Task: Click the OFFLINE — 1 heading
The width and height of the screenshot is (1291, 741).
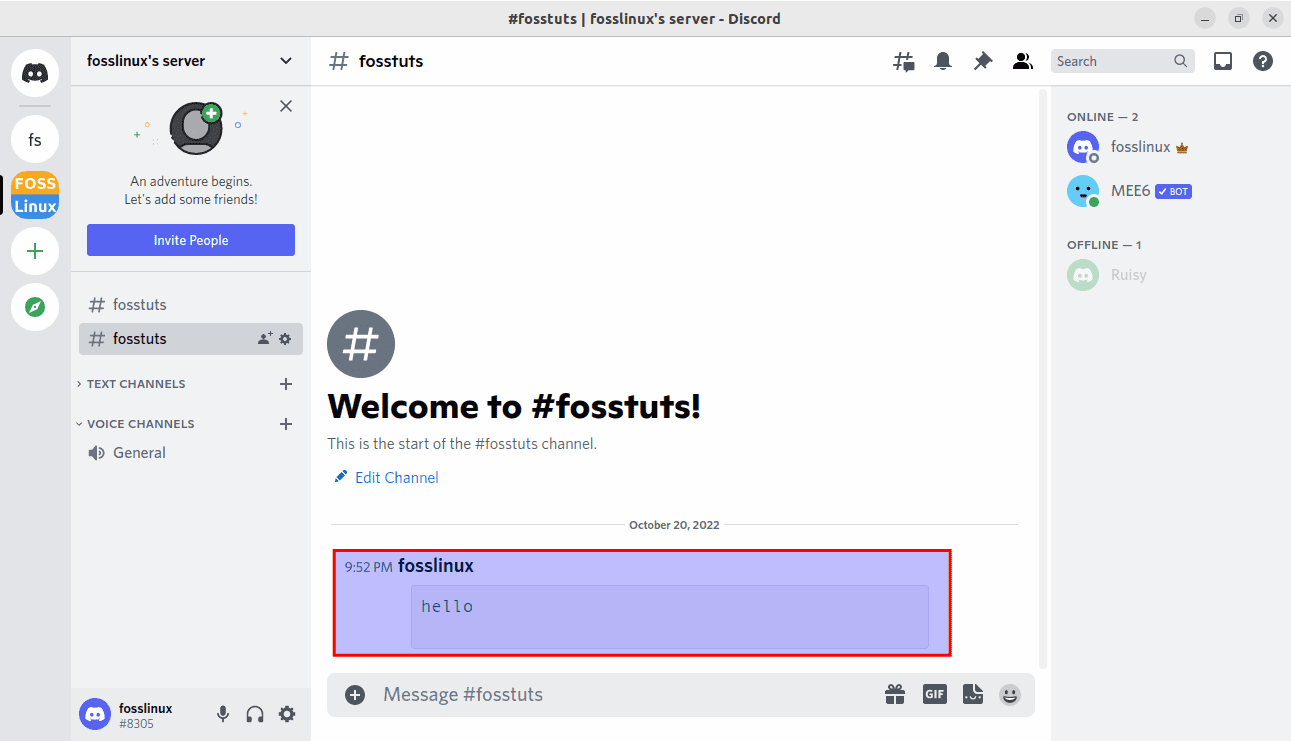Action: click(1104, 245)
